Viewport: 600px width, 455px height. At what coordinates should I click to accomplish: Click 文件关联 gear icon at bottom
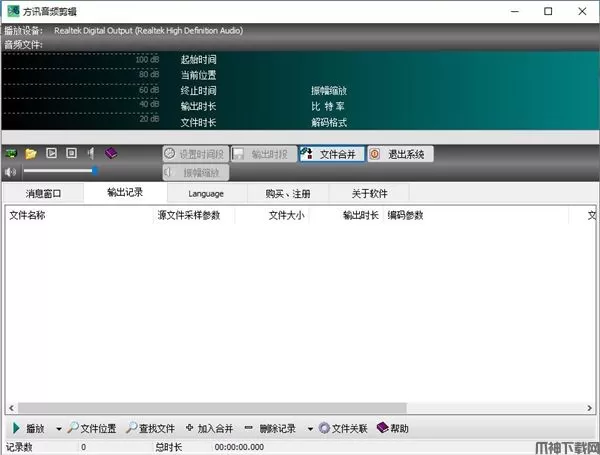coord(344,429)
